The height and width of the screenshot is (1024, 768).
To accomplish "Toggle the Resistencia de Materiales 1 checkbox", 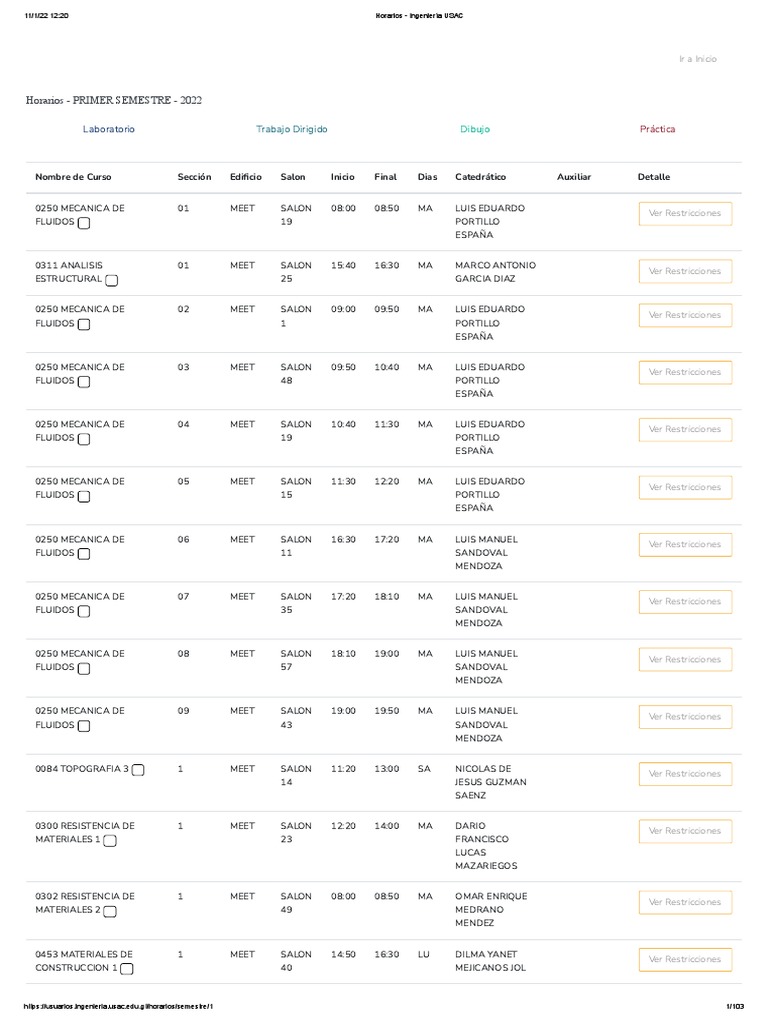I will coord(110,841).
